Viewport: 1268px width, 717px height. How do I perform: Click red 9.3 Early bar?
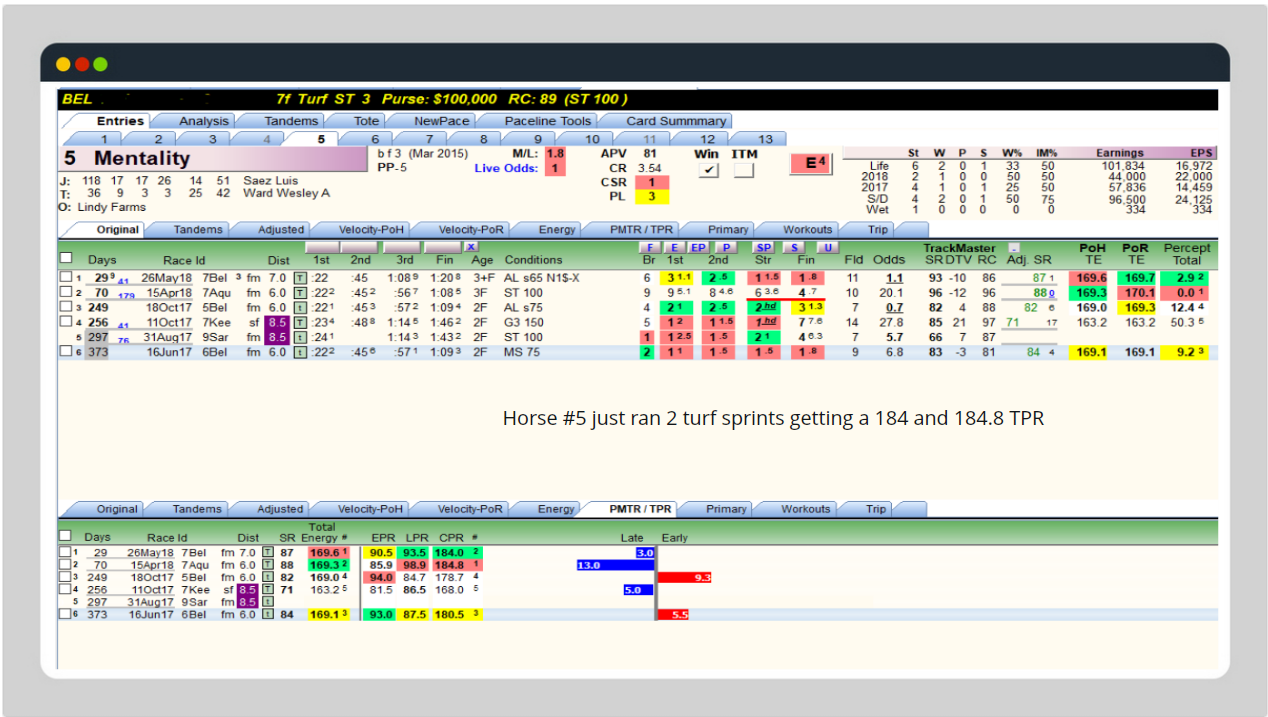[685, 577]
